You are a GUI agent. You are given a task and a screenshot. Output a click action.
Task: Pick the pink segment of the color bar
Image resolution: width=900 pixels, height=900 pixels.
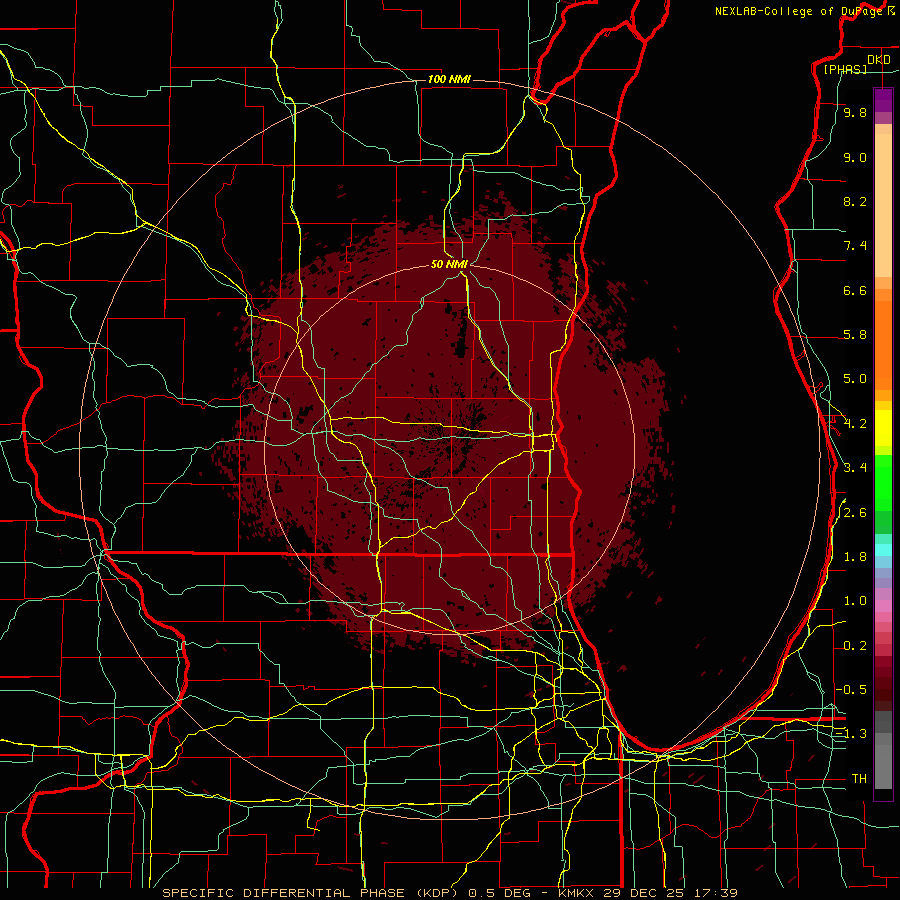(883, 606)
